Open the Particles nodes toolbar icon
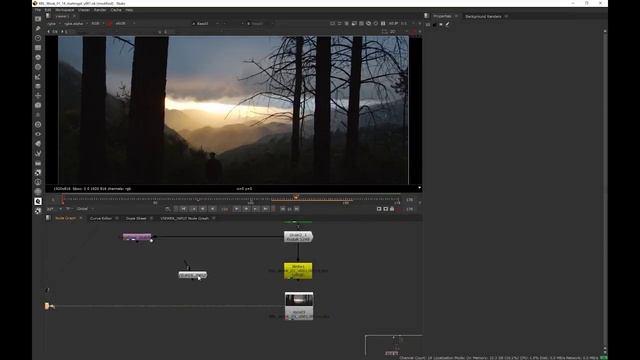The height and width of the screenshot is (360, 640). click(38, 115)
